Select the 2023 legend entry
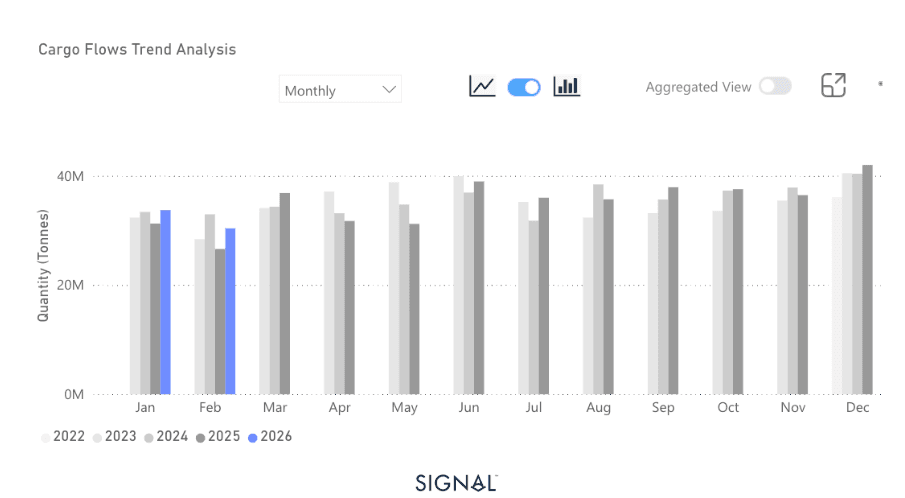Screen dimensions: 905x498 point(115,437)
